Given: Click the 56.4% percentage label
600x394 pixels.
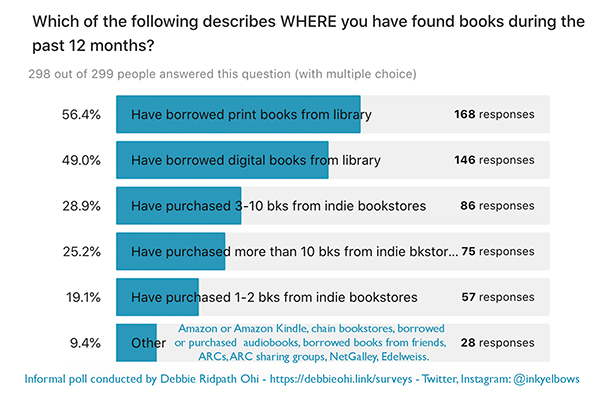Looking at the screenshot, I should click(x=81, y=114).
